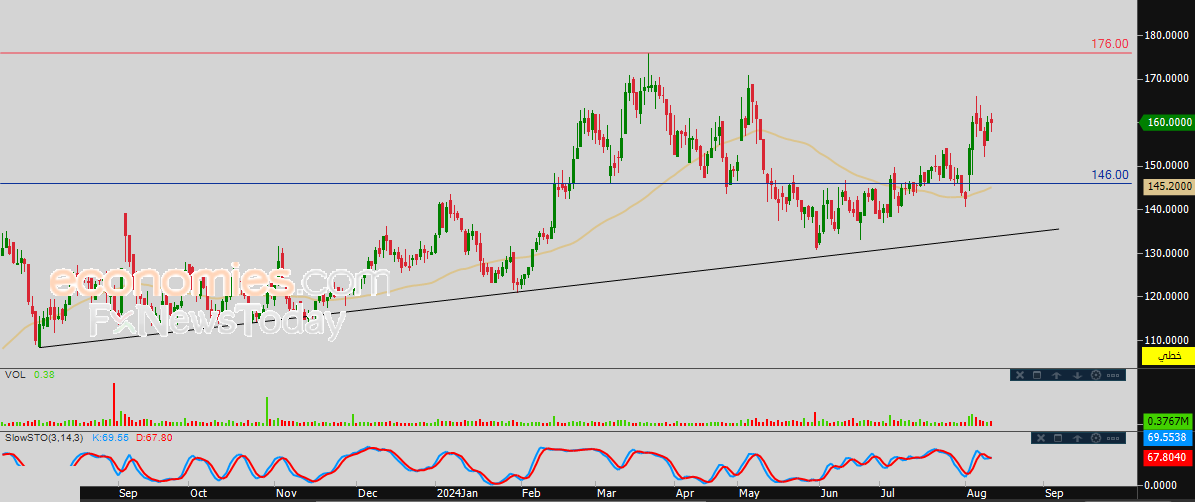Move the VOL panel down
The height and width of the screenshot is (502, 1195).
pos(1076,375)
